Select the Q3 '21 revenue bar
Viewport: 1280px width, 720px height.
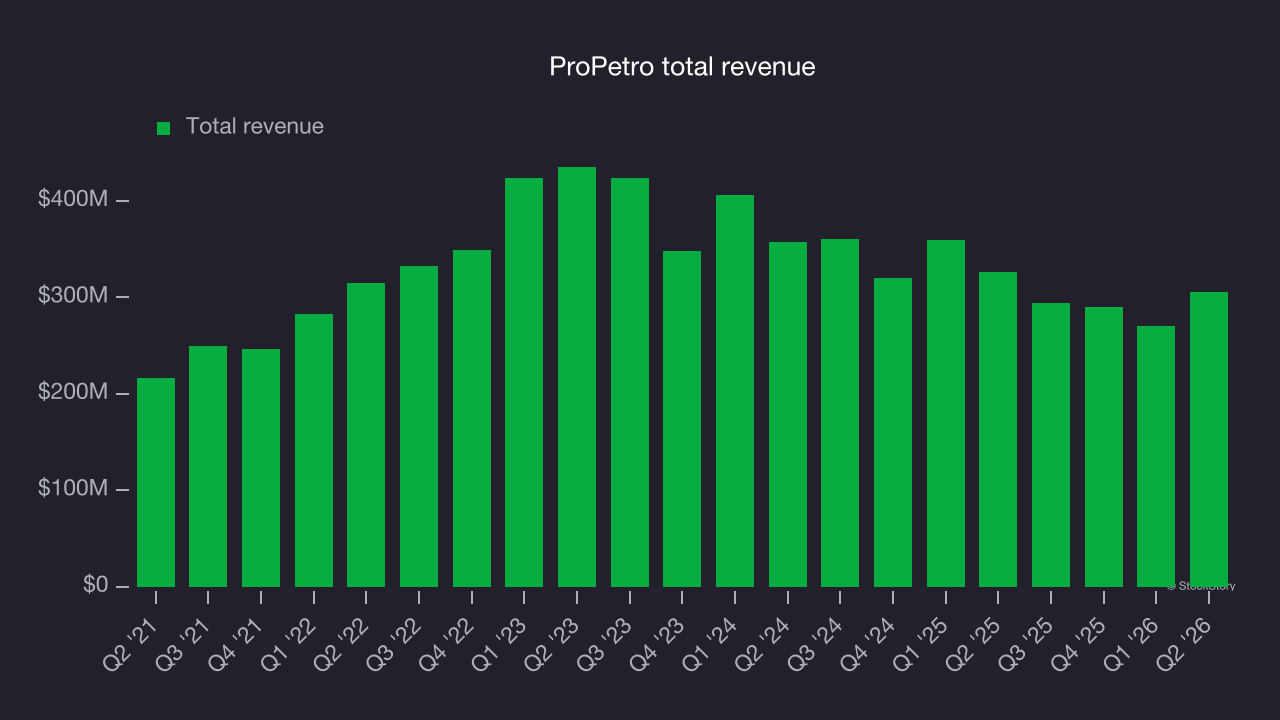pos(208,466)
